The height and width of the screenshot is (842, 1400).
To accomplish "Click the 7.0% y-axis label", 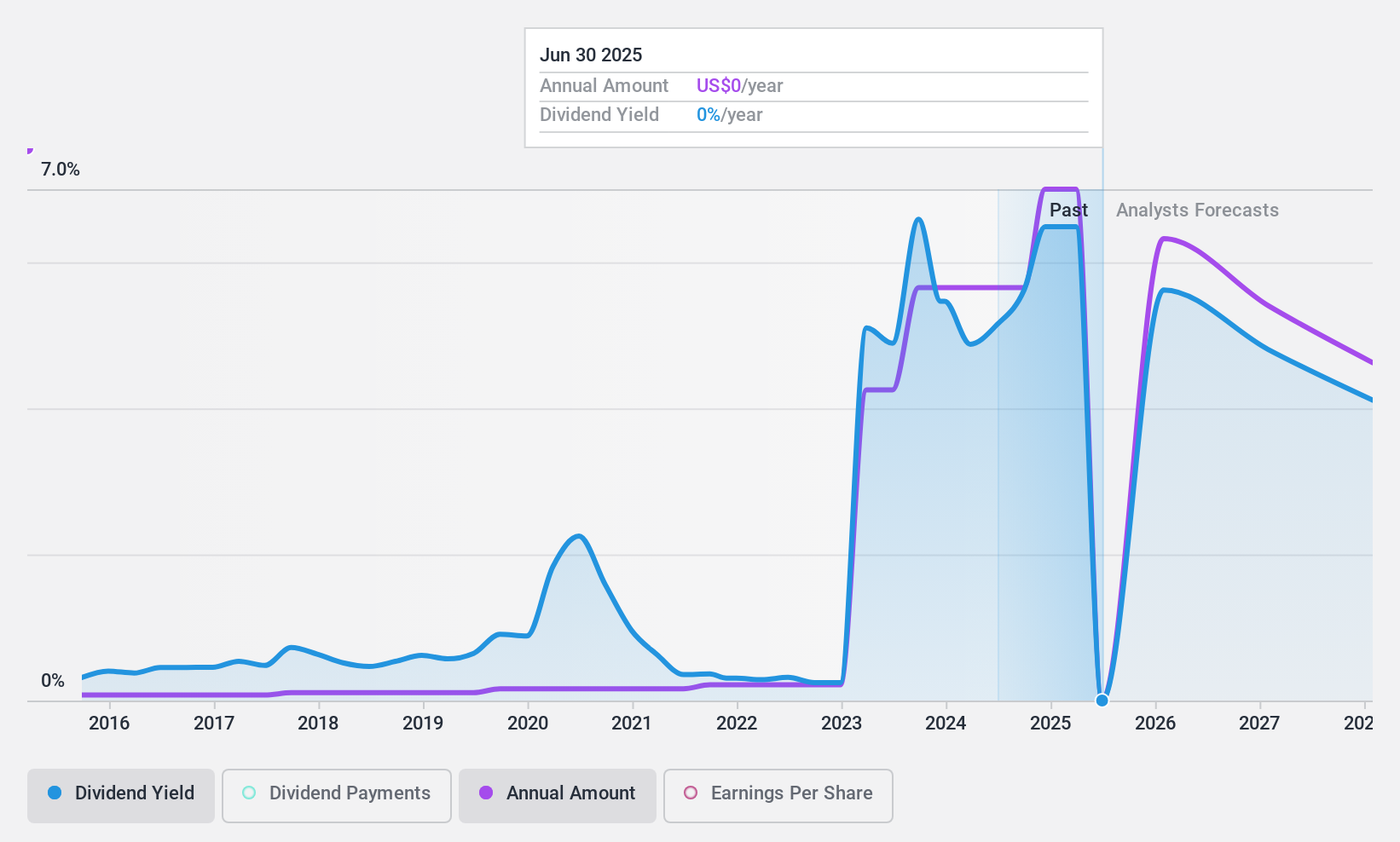I will click(x=61, y=170).
